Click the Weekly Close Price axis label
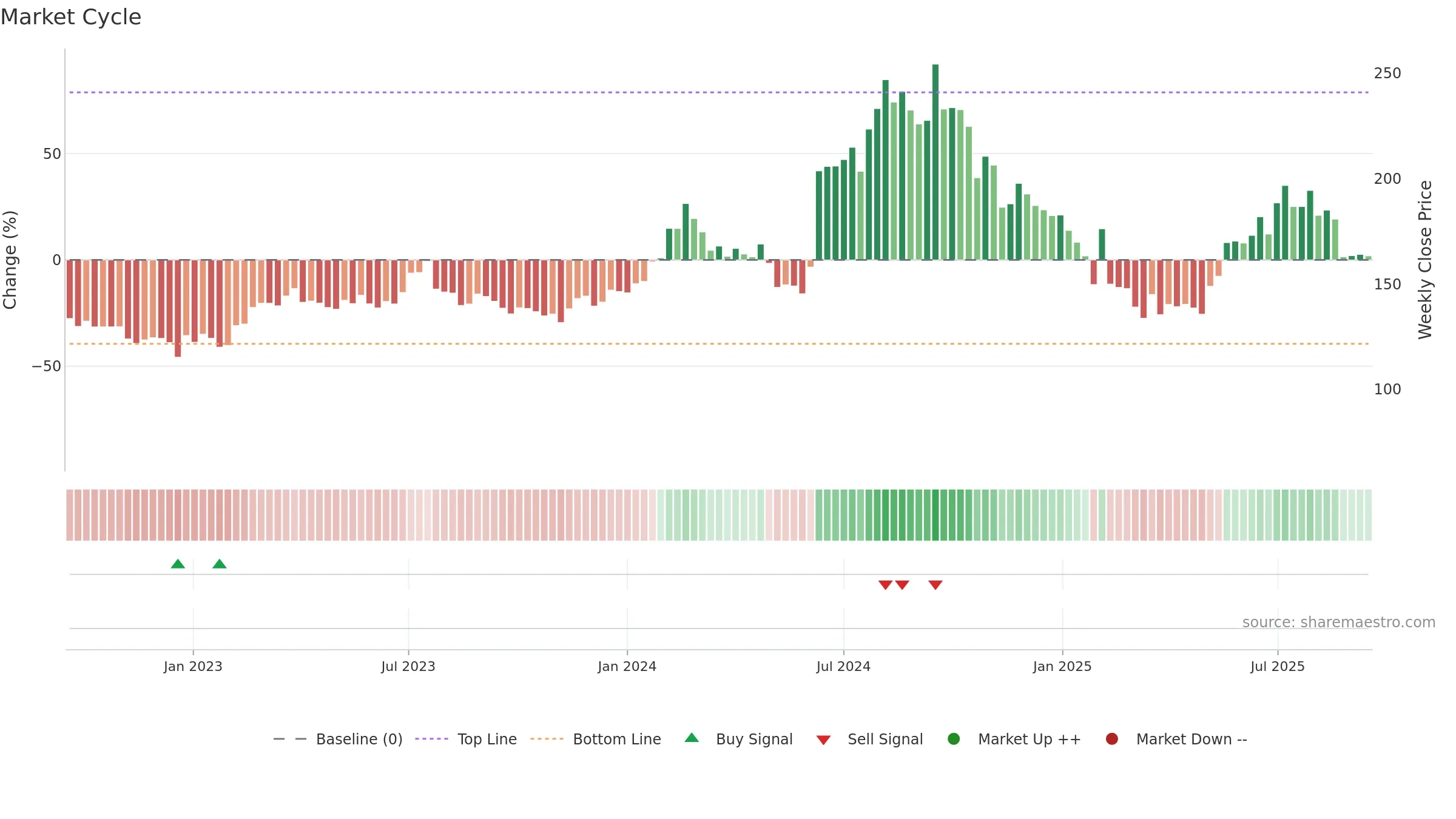This screenshot has width=1456, height=819. [1425, 260]
